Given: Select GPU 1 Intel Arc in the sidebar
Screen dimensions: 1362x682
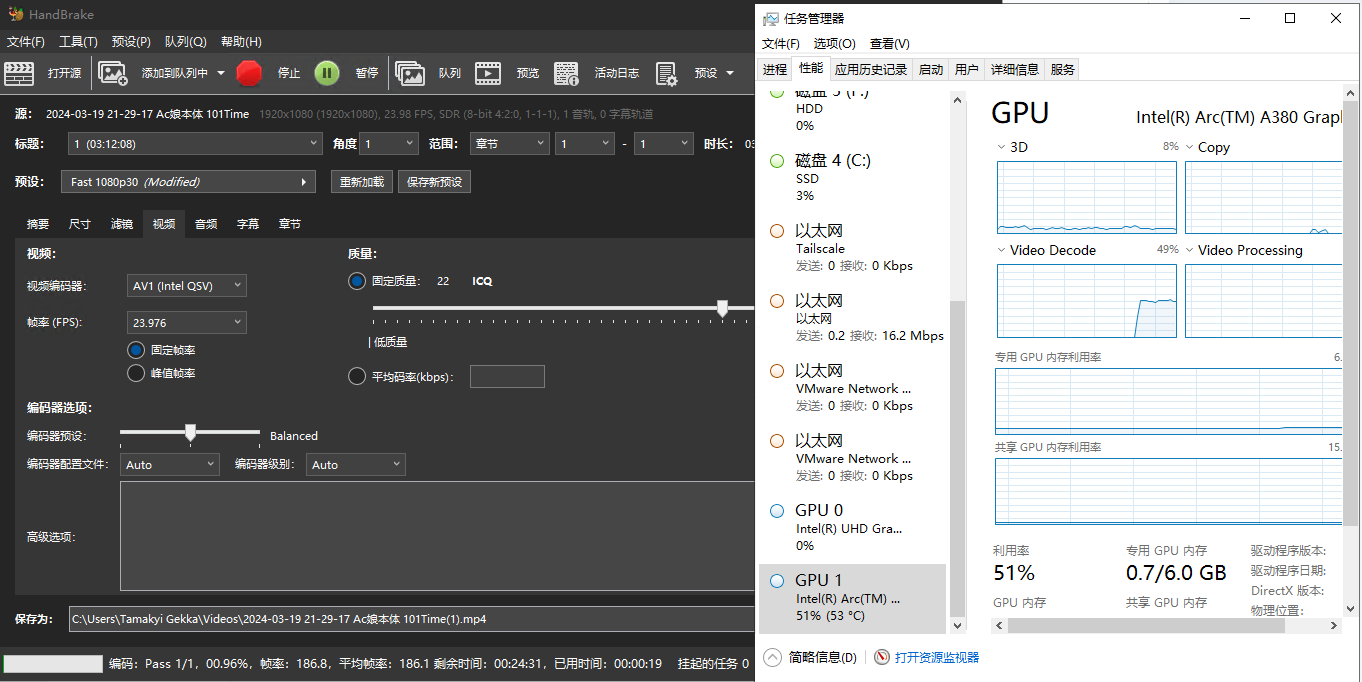Looking at the screenshot, I should [853, 598].
